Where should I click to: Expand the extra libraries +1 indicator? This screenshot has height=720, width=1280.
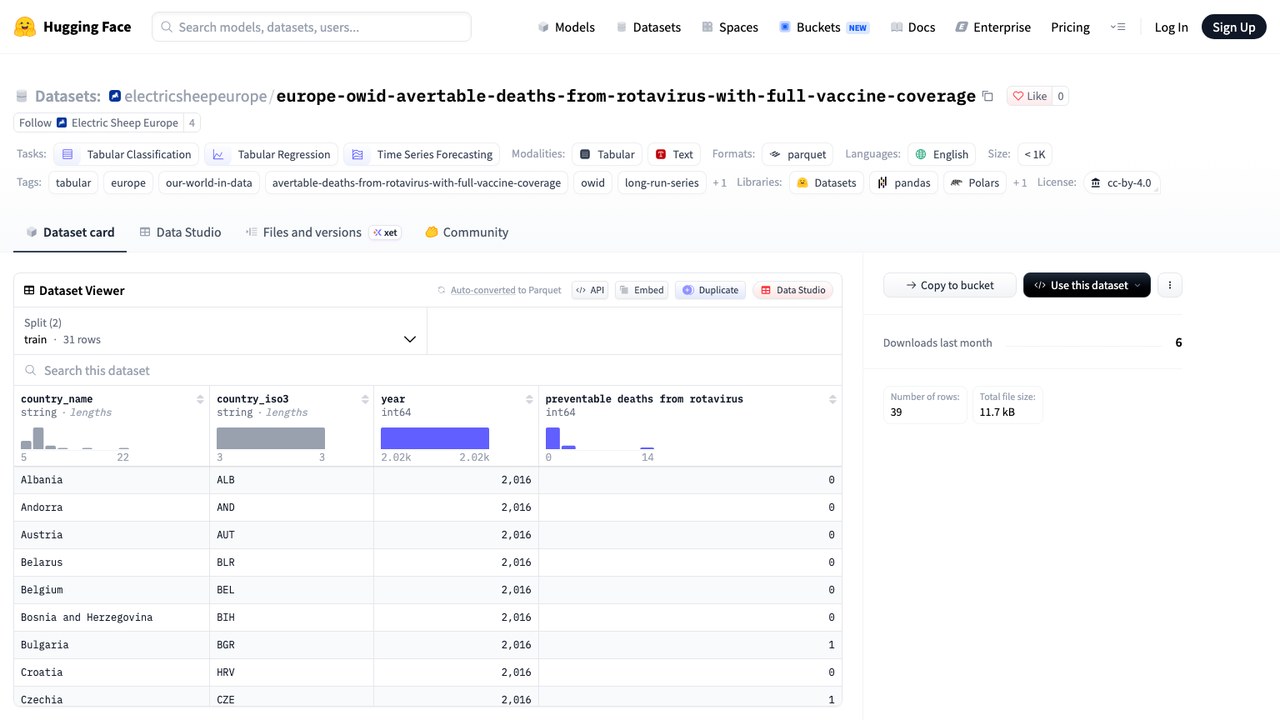click(x=1020, y=182)
